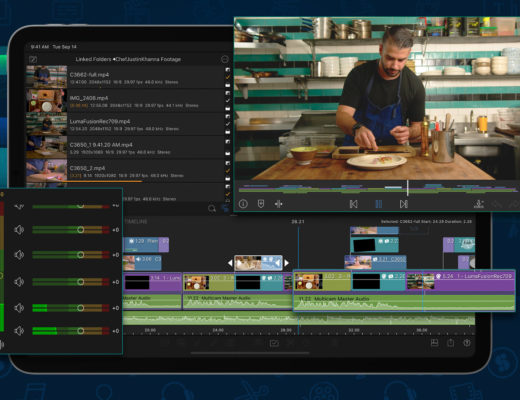The image size is (520, 400).
Task: Add a marker using the marker icon
Action: coord(261,204)
